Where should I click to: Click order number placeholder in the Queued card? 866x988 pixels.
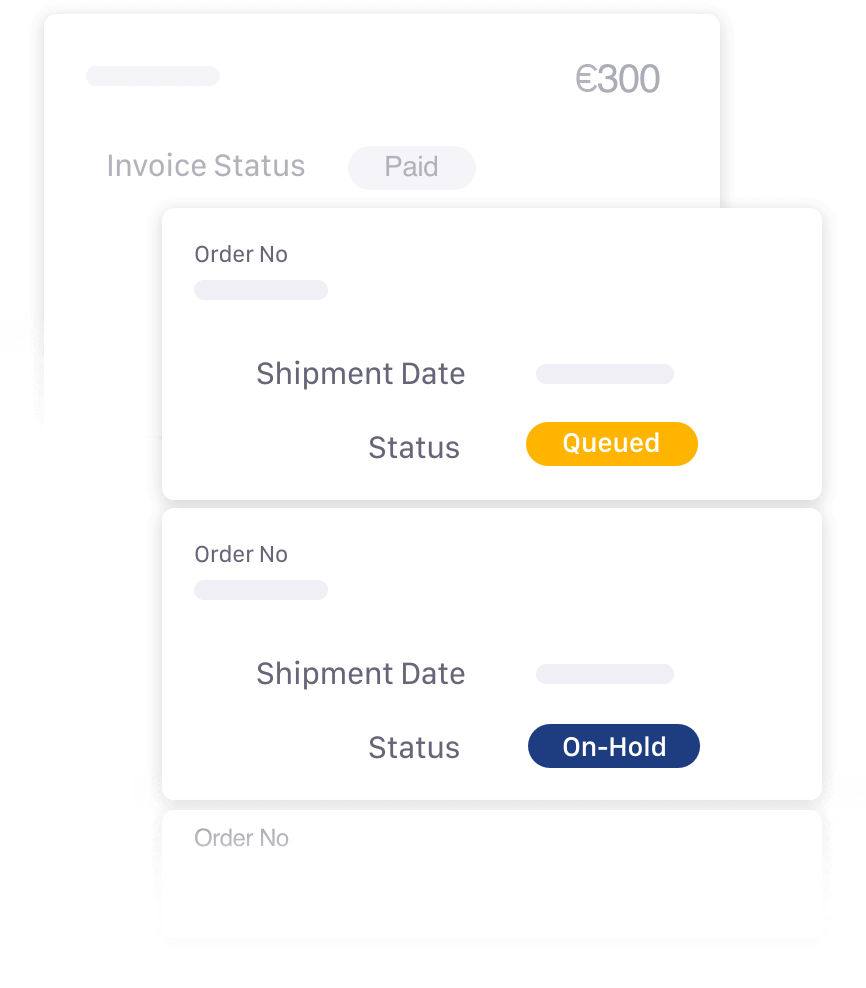pyautogui.click(x=261, y=290)
